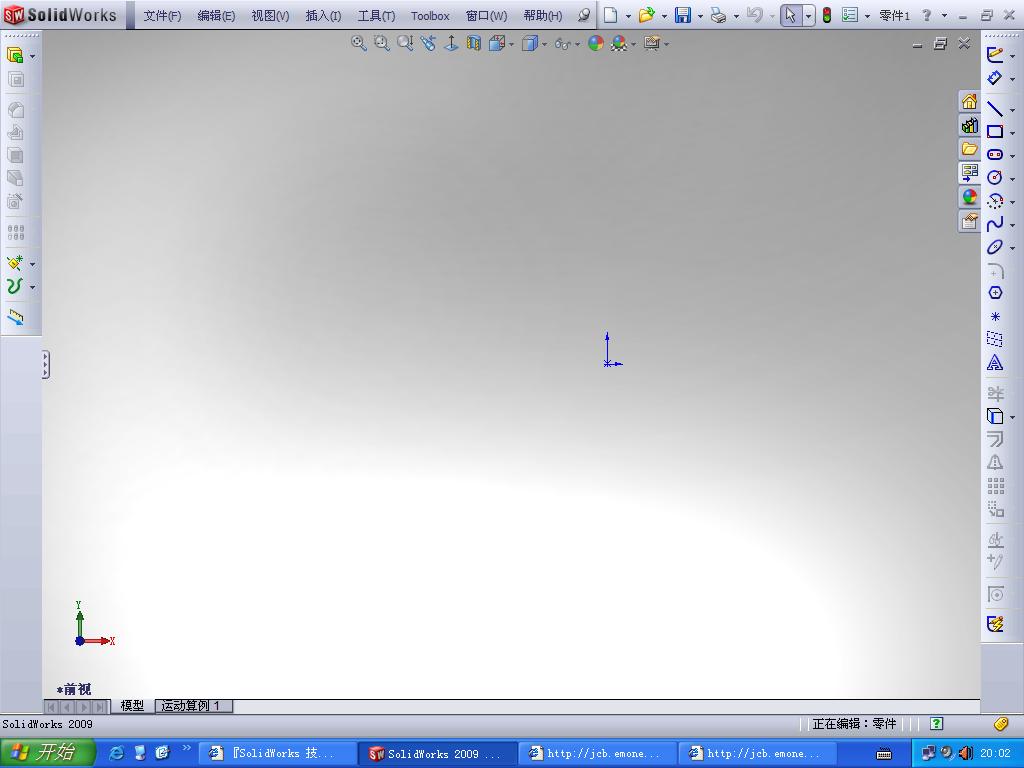This screenshot has height=768, width=1024.
Task: Click the Print icon
Action: click(718, 15)
